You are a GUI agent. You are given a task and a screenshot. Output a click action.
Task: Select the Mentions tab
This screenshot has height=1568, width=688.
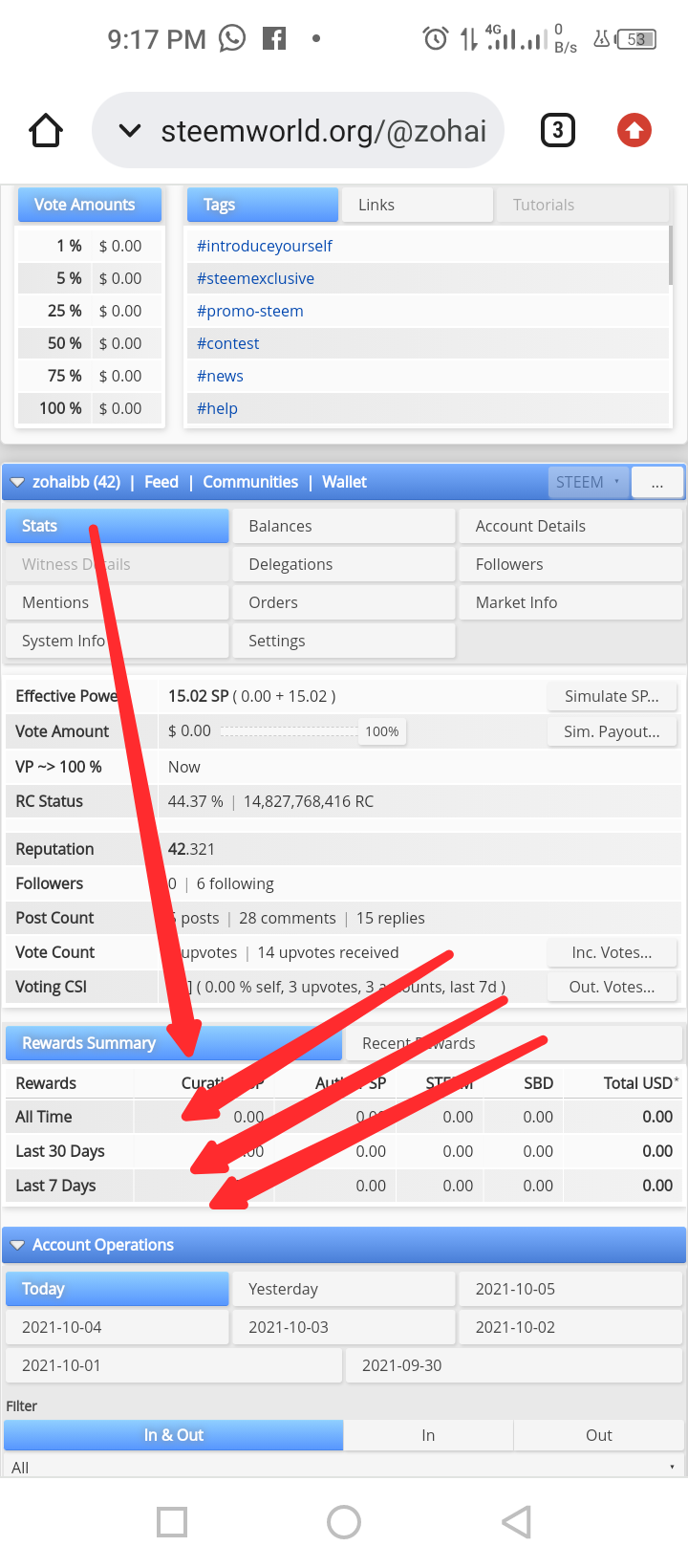tap(118, 602)
